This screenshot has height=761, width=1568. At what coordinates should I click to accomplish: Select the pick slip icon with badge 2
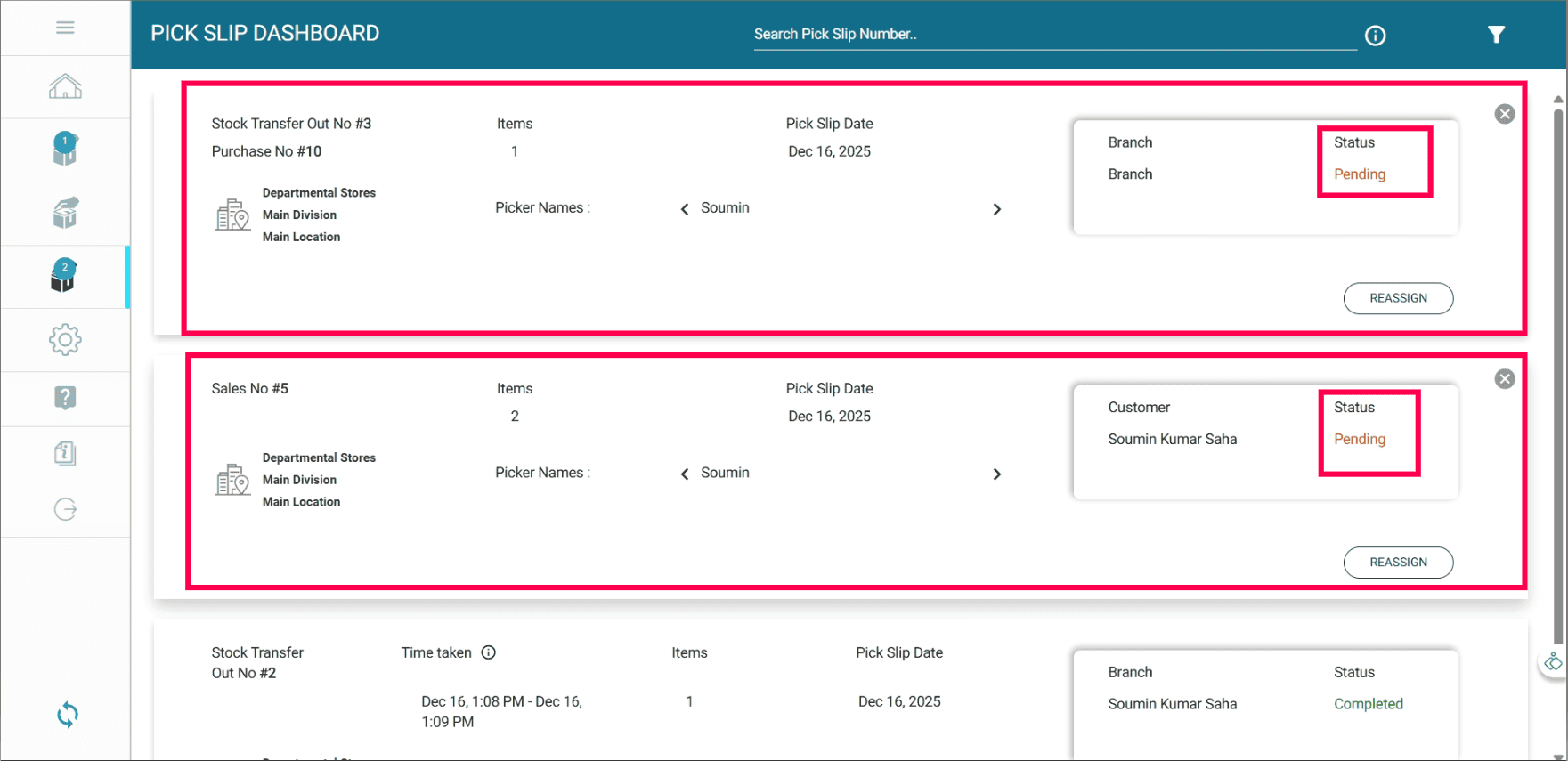[x=64, y=276]
